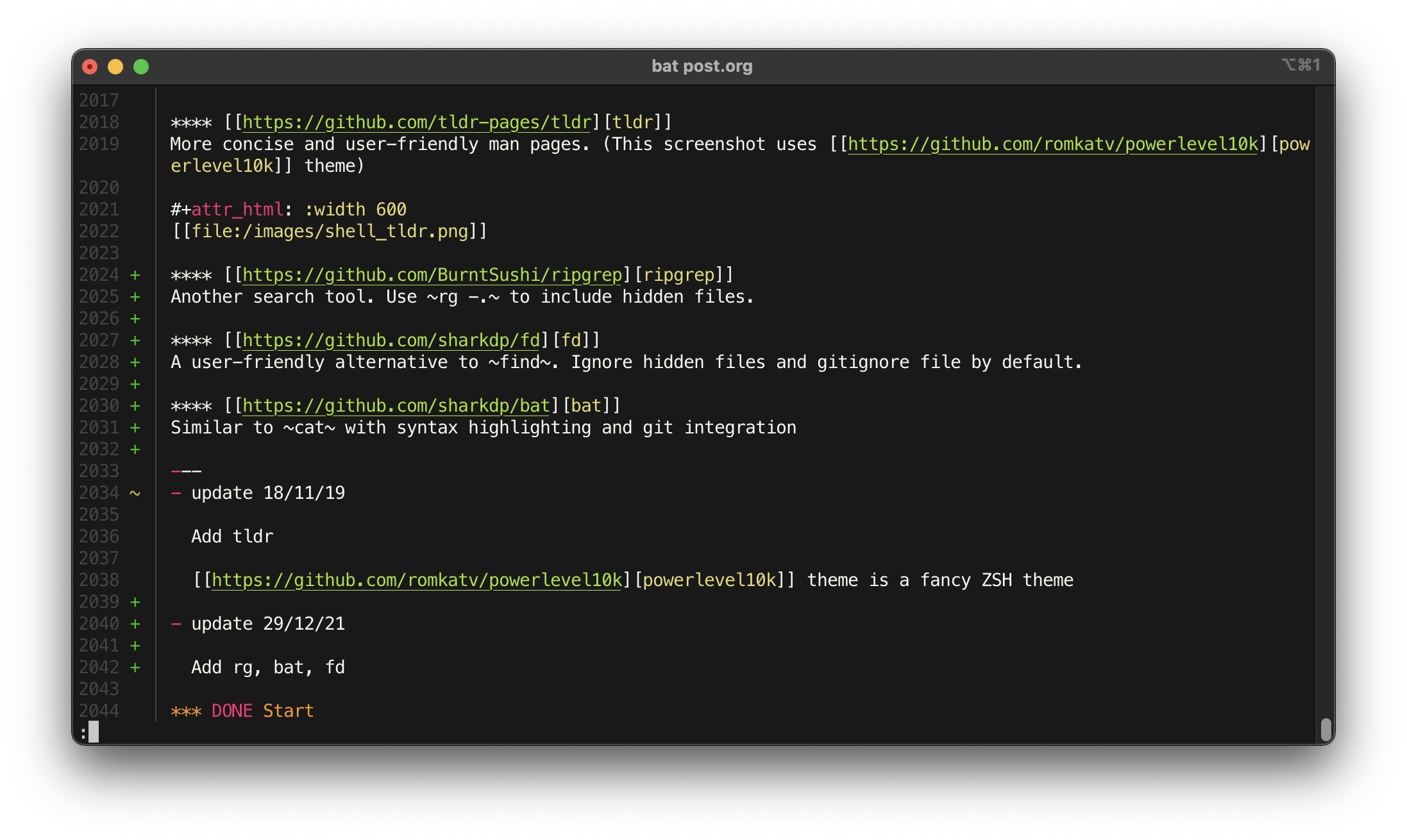Click the [fd] link label
The height and width of the screenshot is (840, 1407).
click(x=571, y=340)
